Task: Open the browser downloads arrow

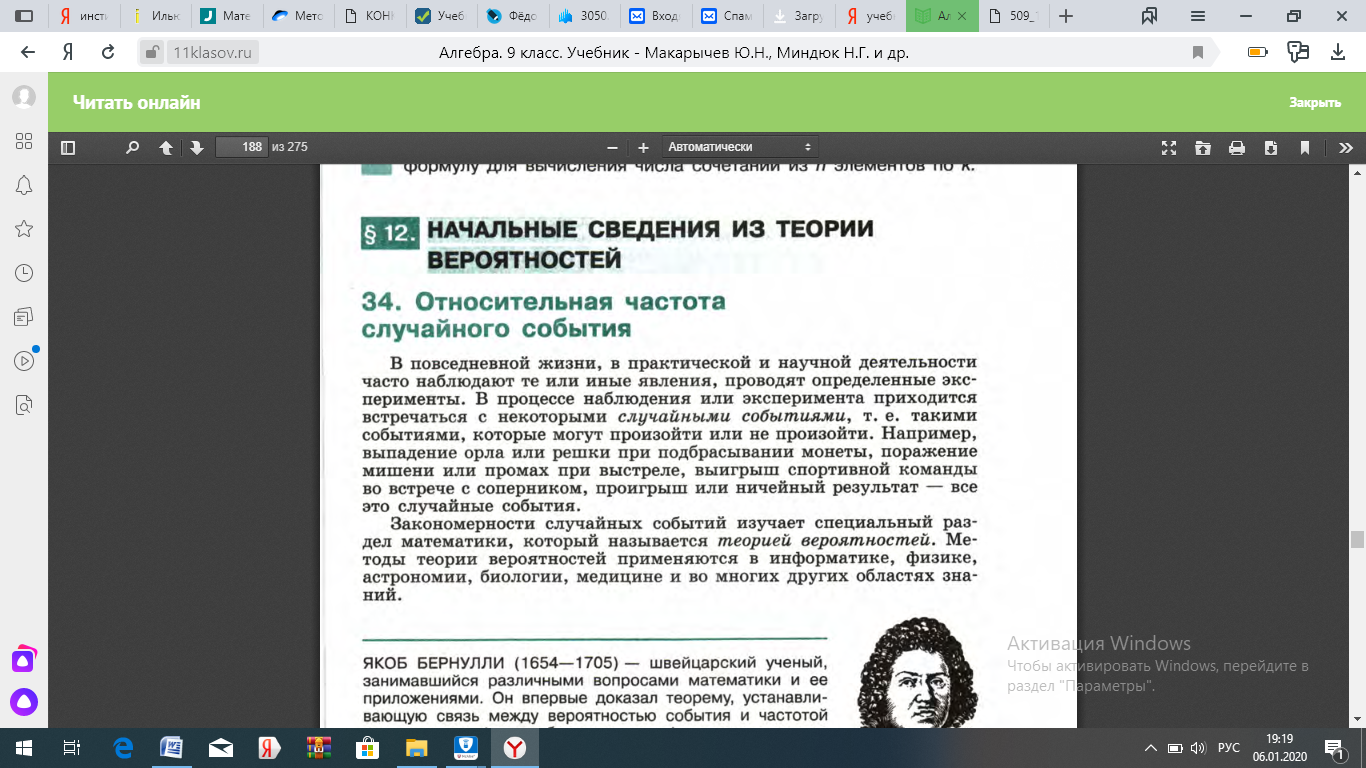Action: click(x=1339, y=53)
